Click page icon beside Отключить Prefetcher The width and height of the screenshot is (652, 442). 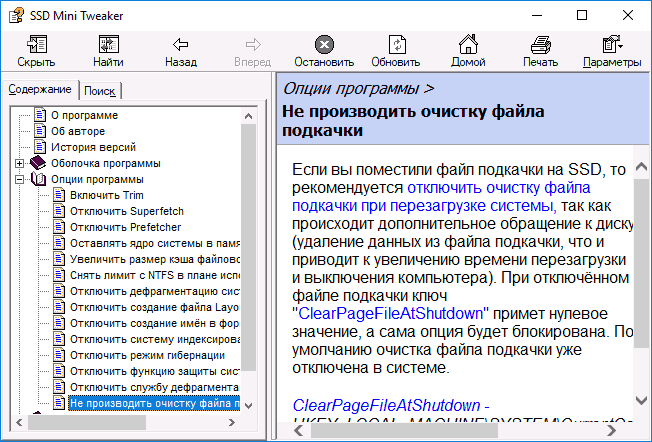tap(59, 227)
